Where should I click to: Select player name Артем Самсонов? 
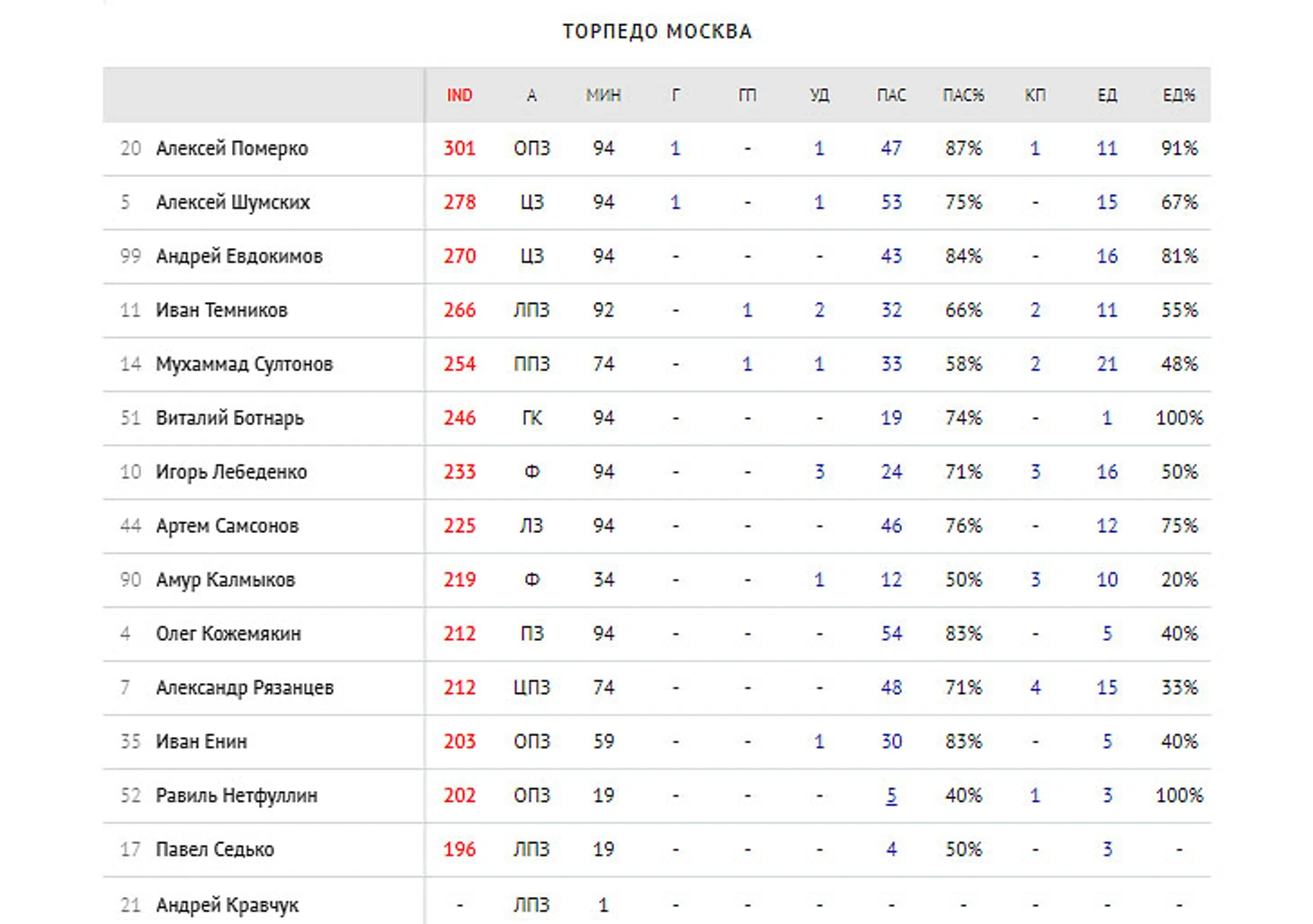point(228,526)
